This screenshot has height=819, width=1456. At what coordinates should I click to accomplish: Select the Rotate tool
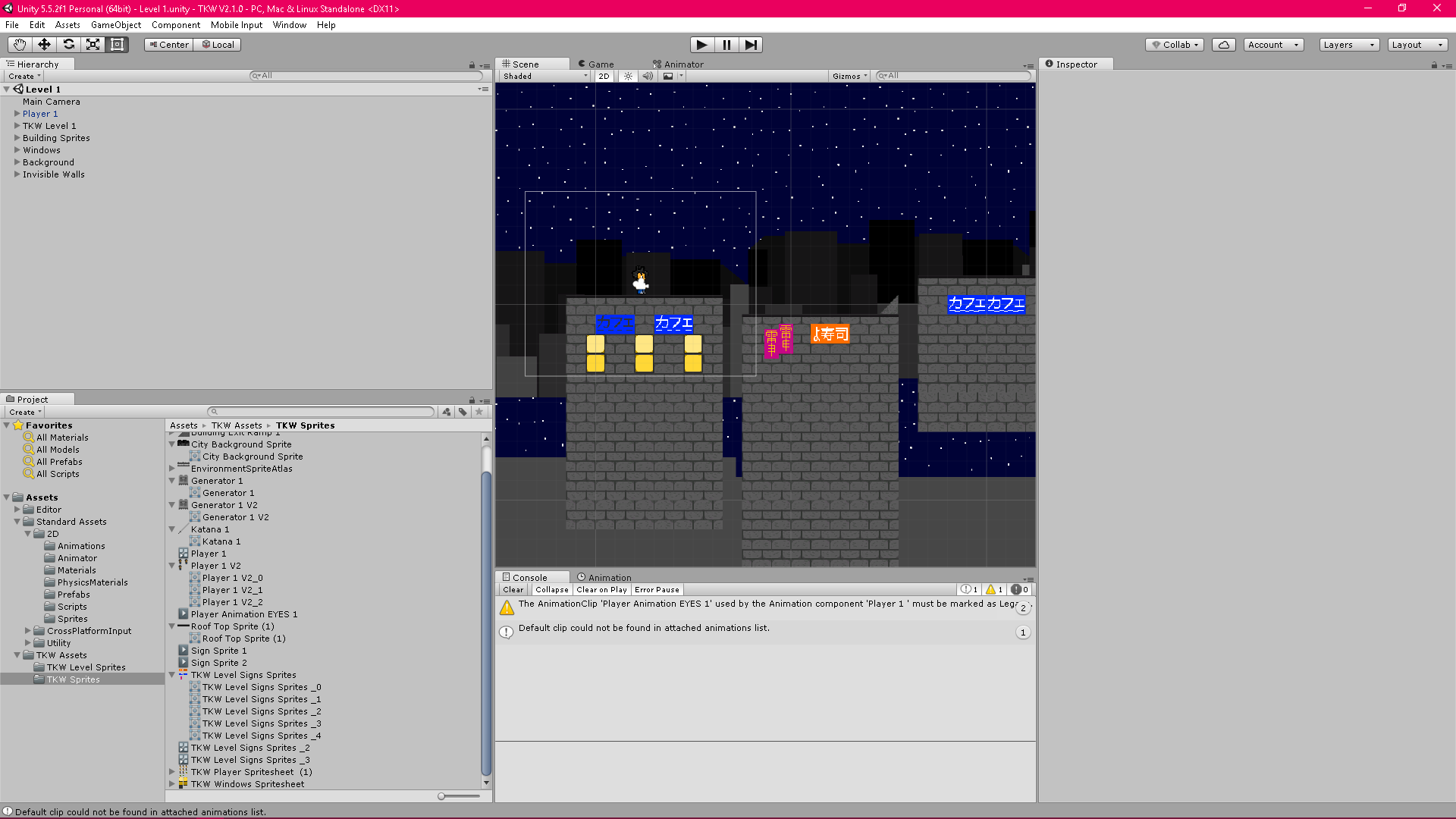point(68,45)
